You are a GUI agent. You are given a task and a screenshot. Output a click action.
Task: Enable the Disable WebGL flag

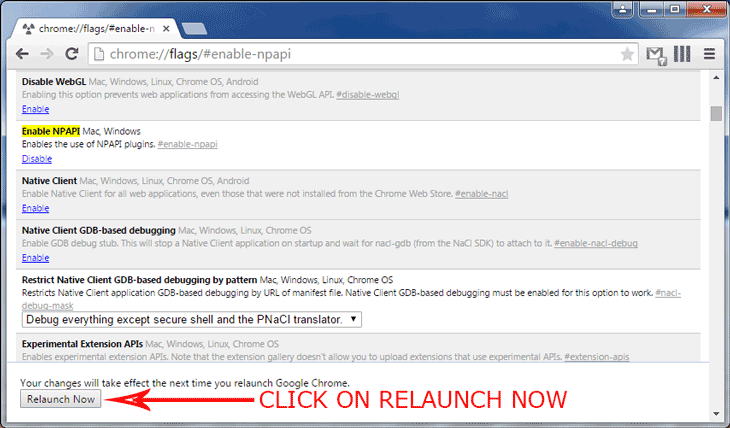35,109
